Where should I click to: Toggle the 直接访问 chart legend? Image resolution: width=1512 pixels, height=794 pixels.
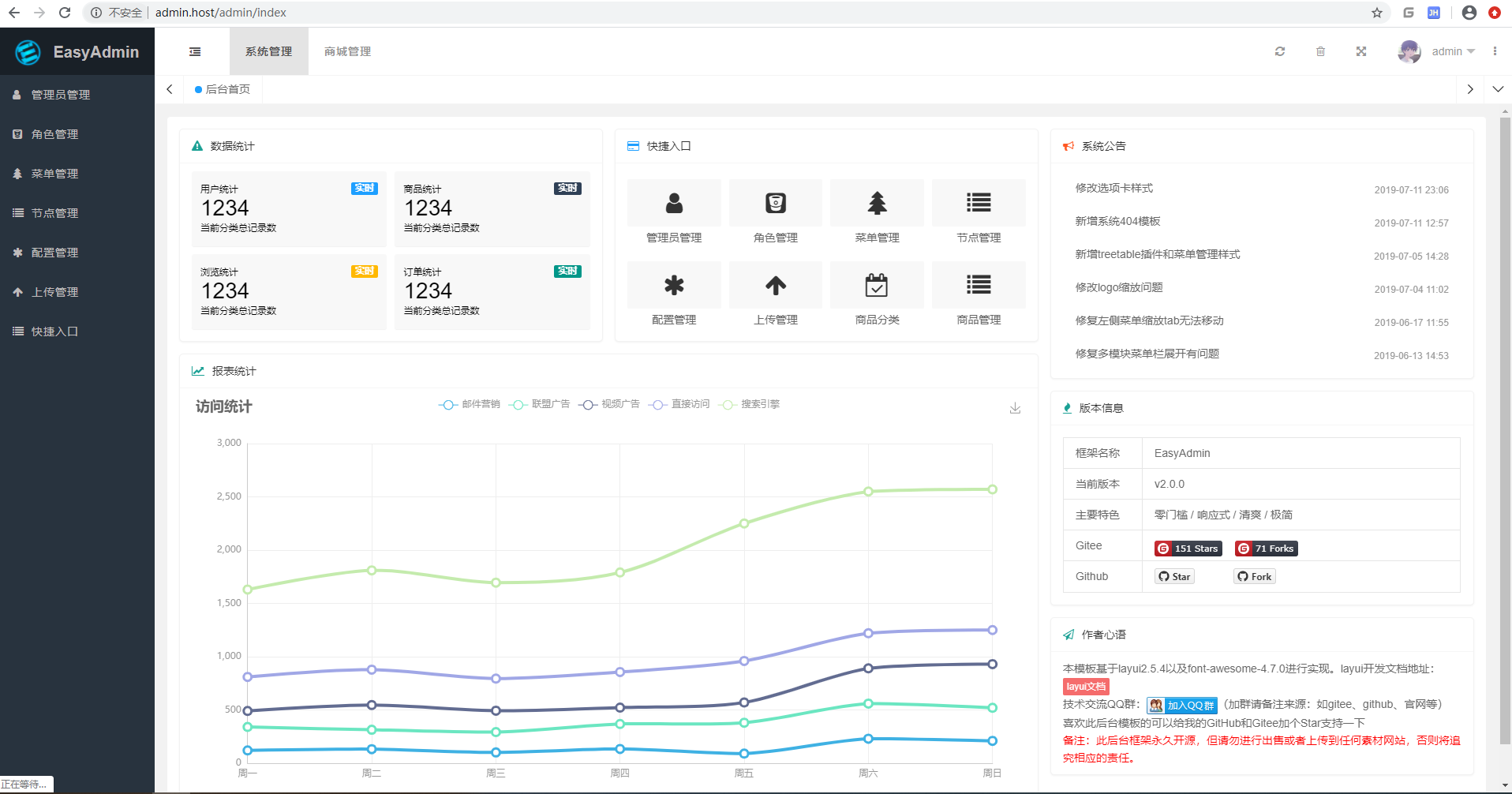pyautogui.click(x=679, y=404)
